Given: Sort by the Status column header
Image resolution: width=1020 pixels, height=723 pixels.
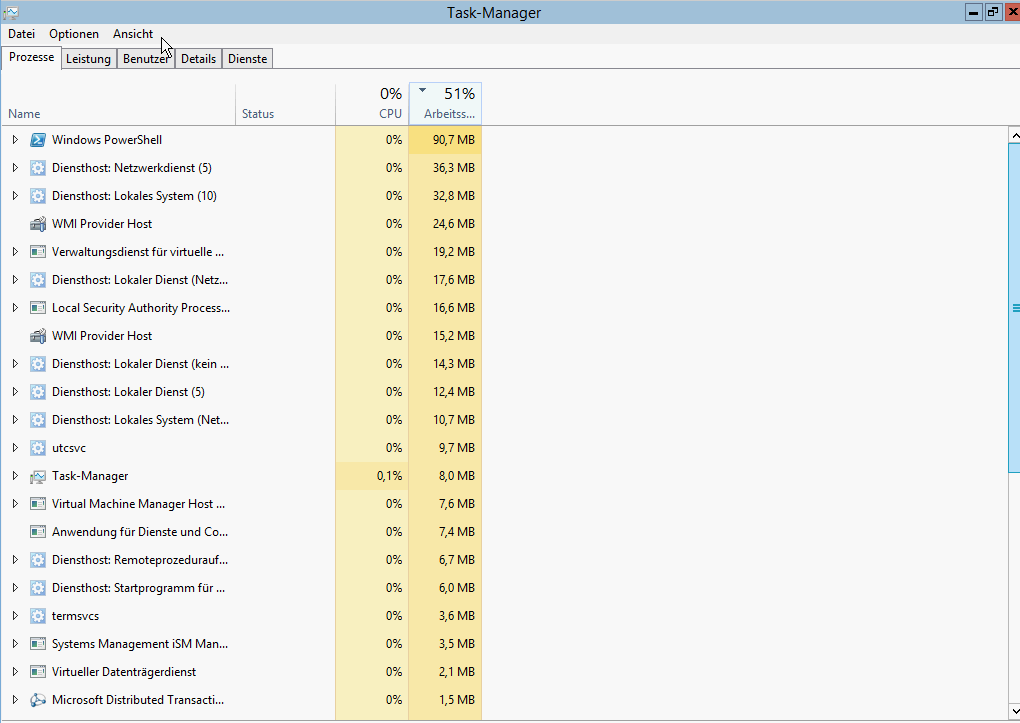Looking at the screenshot, I should point(285,104).
